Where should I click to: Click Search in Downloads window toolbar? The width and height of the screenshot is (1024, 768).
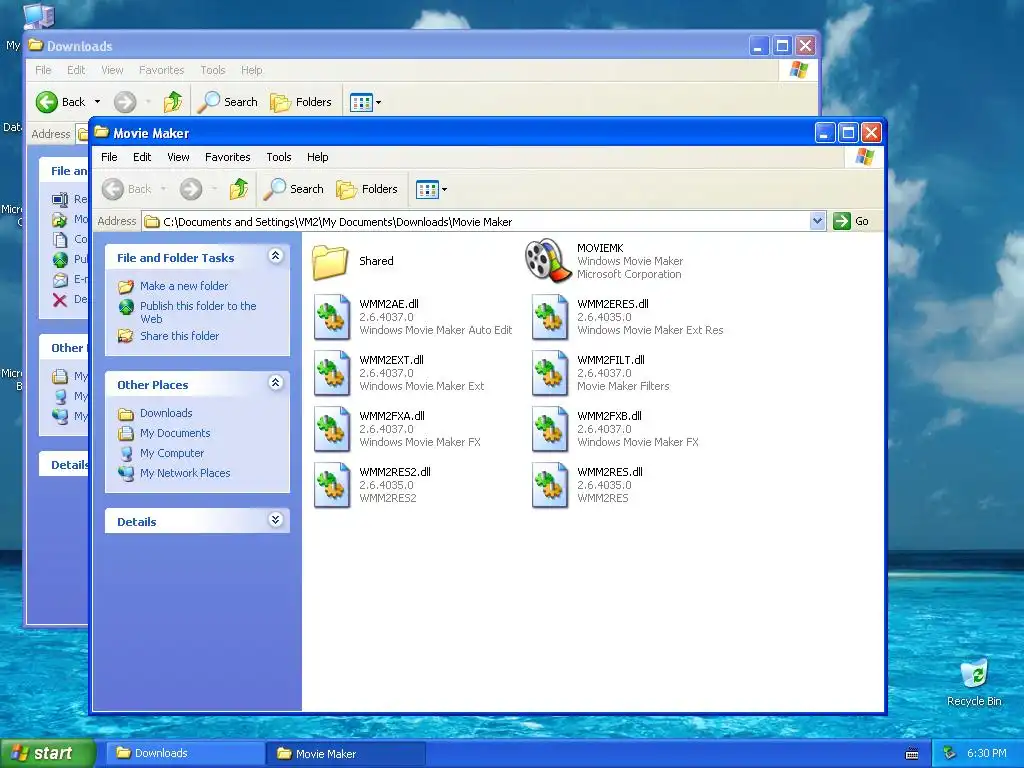[x=228, y=102]
